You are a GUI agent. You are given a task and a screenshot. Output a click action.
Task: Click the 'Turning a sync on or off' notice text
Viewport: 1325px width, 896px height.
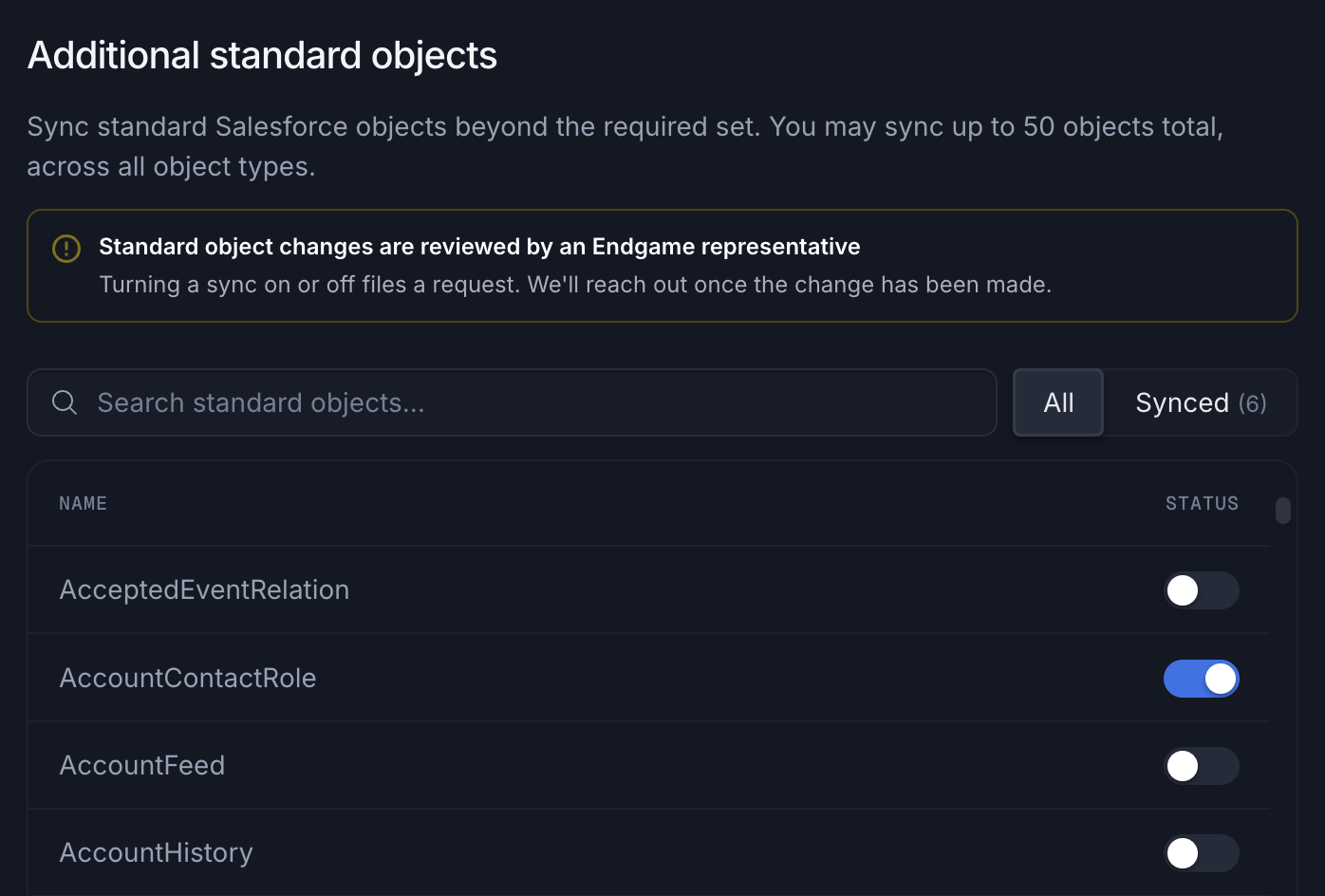[575, 285]
